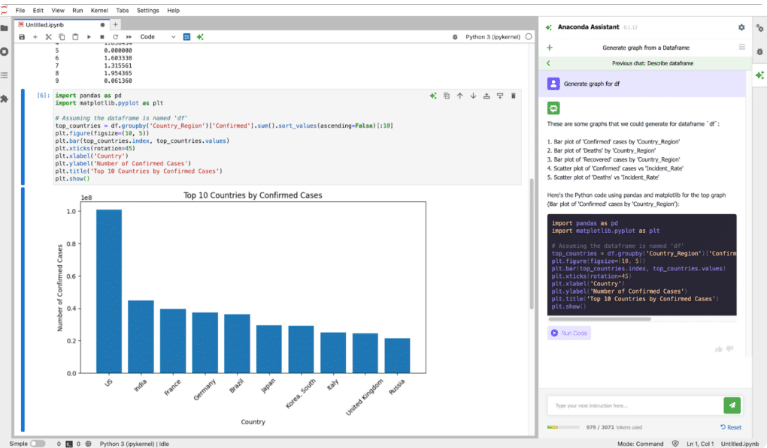Open the Run menu
Viewport: 767px width, 448px height.
[x=78, y=10]
